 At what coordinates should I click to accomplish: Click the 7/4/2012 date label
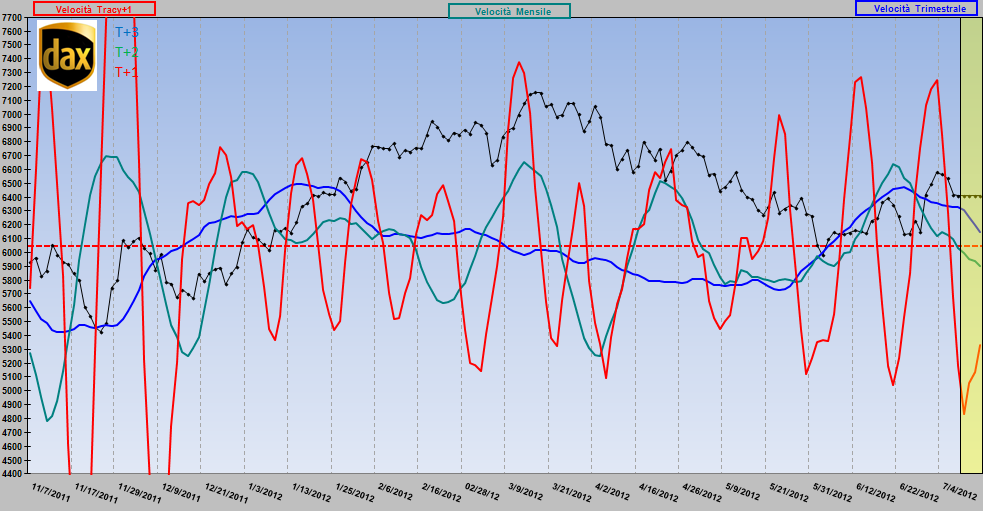tap(959, 490)
